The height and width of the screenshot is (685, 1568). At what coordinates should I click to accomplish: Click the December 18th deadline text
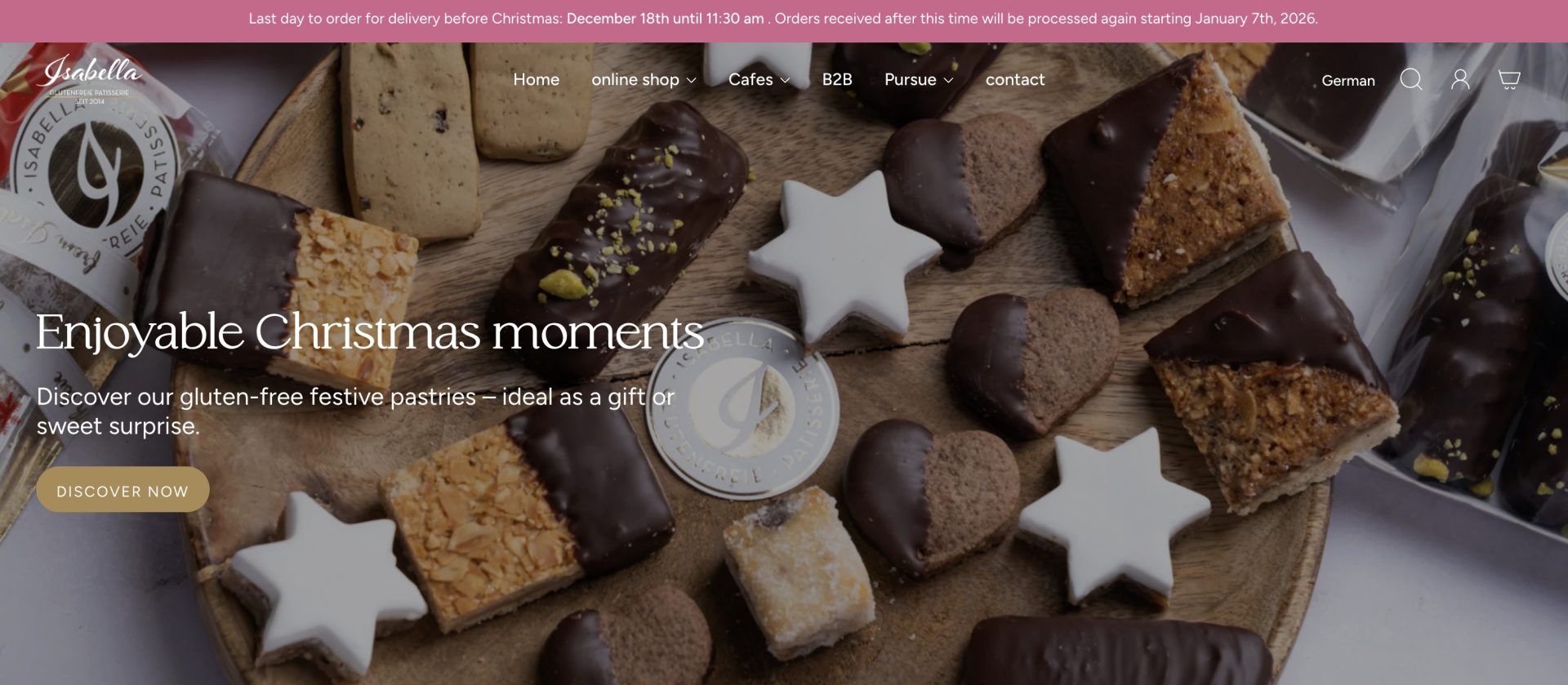point(666,19)
